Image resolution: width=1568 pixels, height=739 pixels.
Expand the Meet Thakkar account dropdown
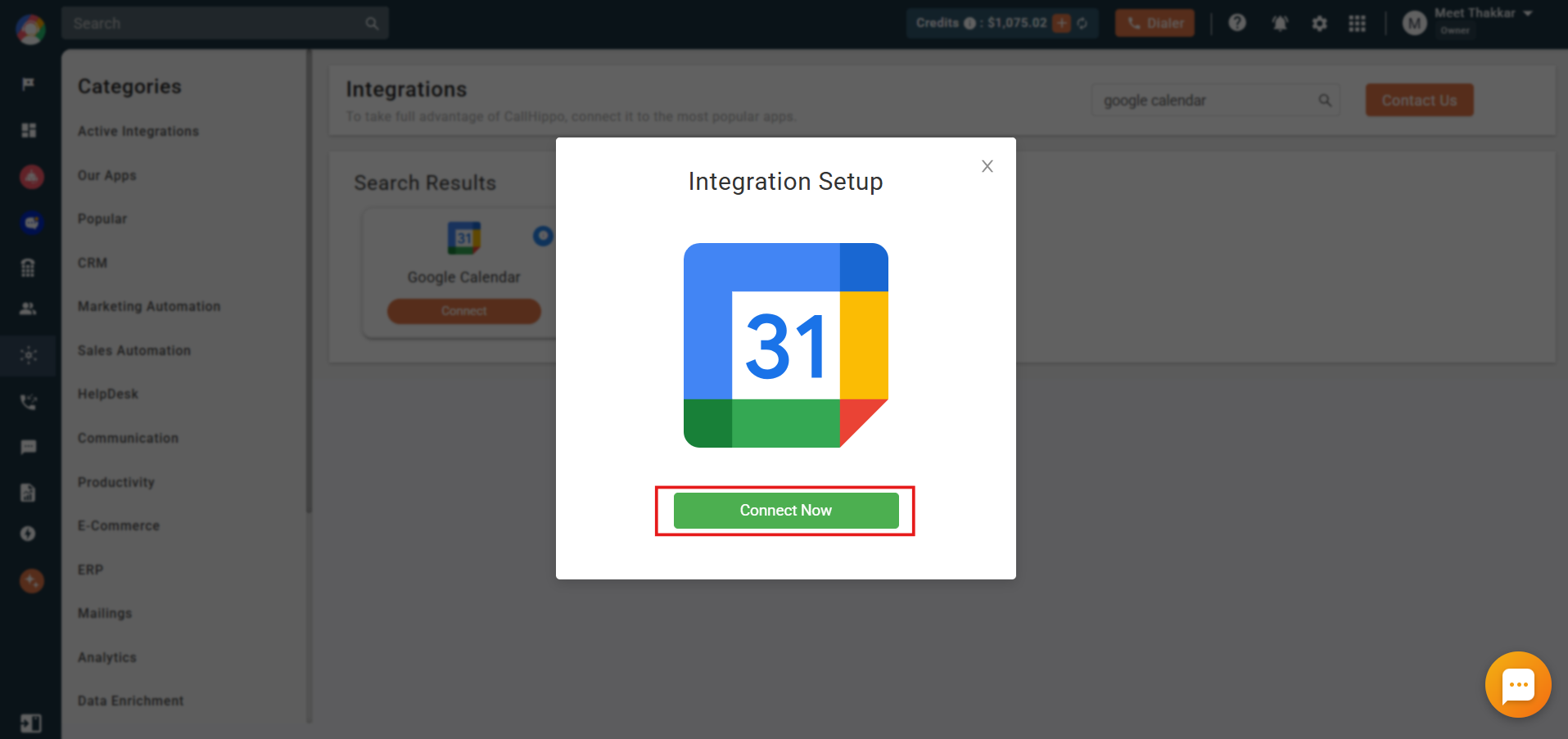click(x=1528, y=13)
